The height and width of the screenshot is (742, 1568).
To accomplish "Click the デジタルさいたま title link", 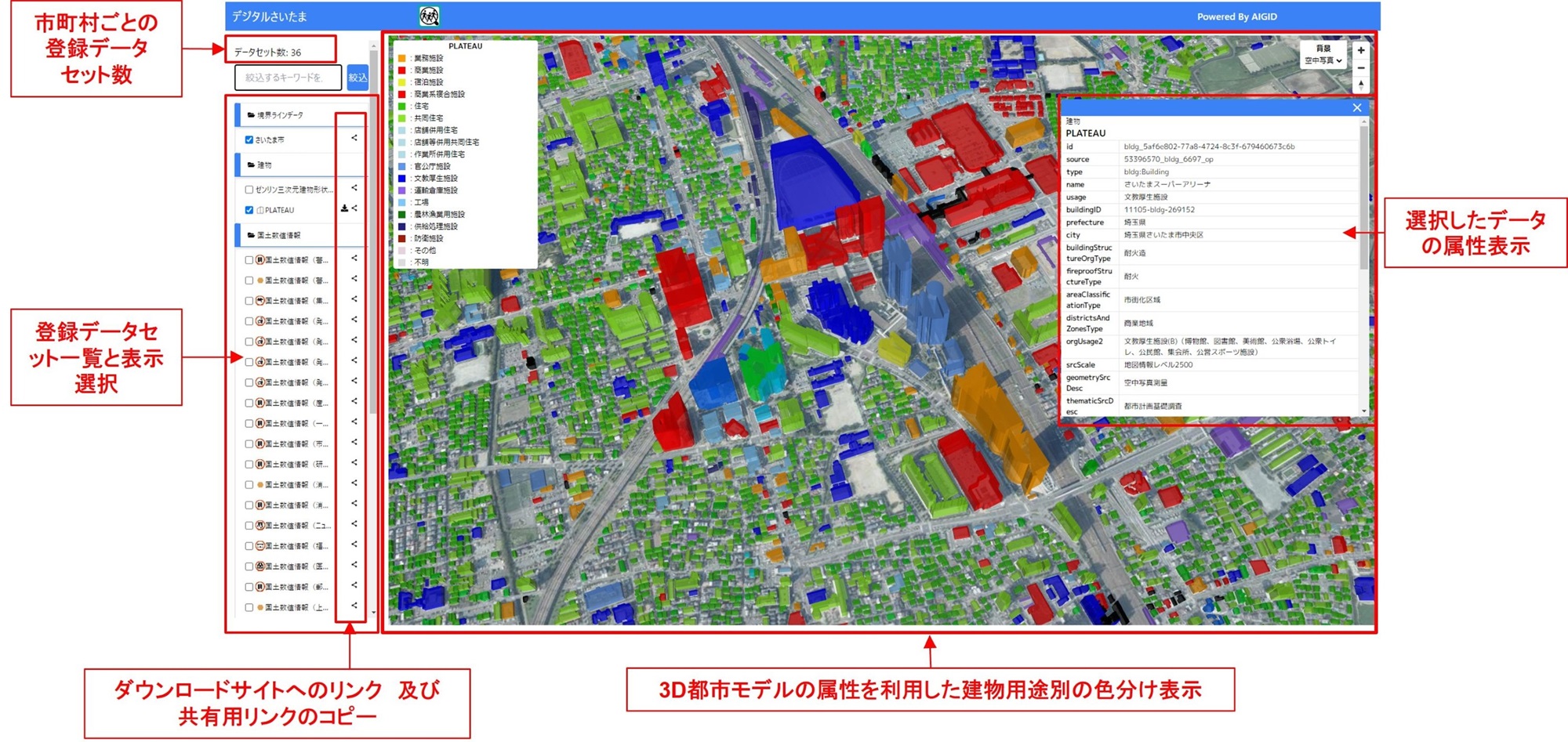I will [x=270, y=16].
